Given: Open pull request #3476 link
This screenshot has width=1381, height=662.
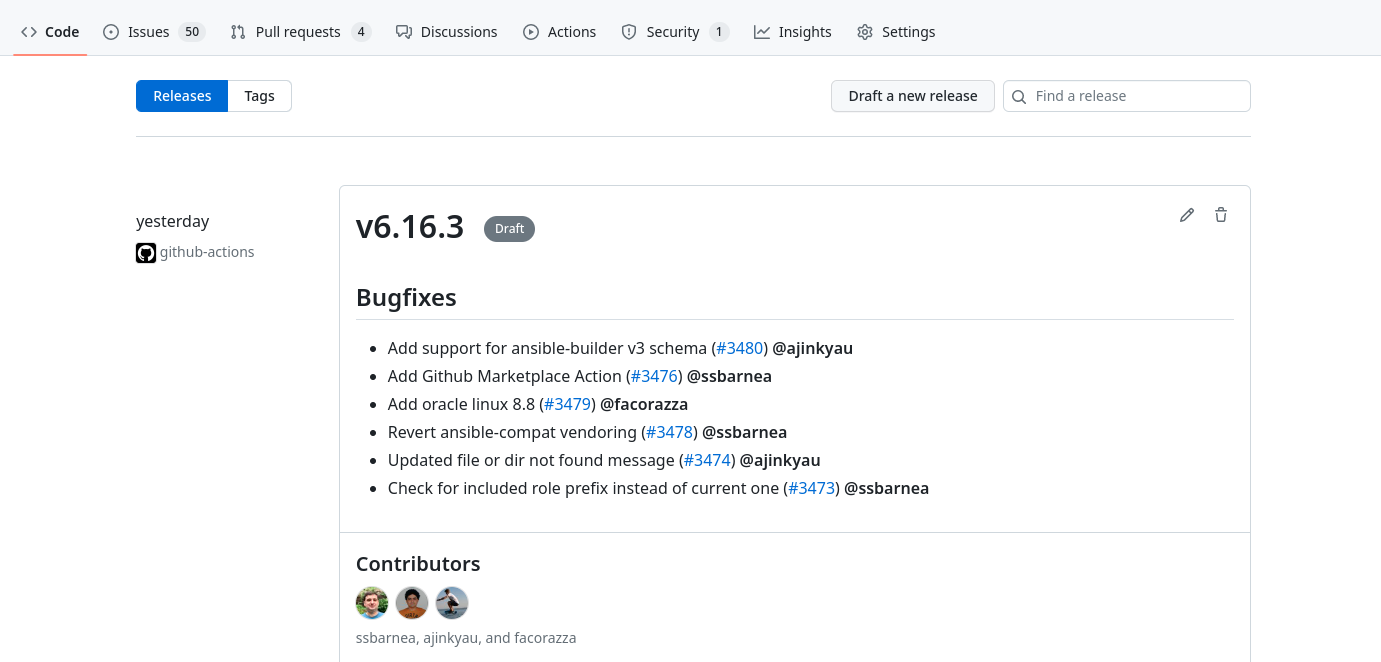Looking at the screenshot, I should click(x=654, y=376).
